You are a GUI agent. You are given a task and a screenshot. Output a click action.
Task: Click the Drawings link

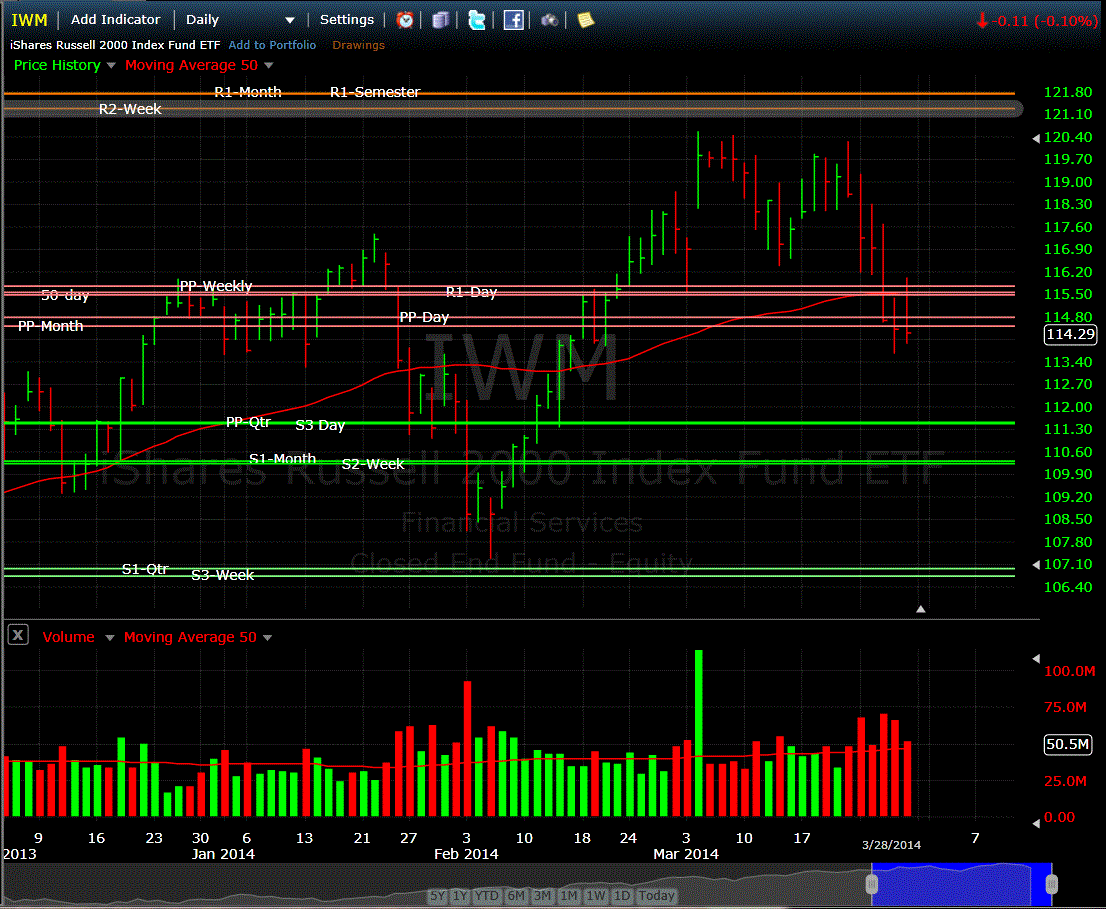(x=358, y=45)
